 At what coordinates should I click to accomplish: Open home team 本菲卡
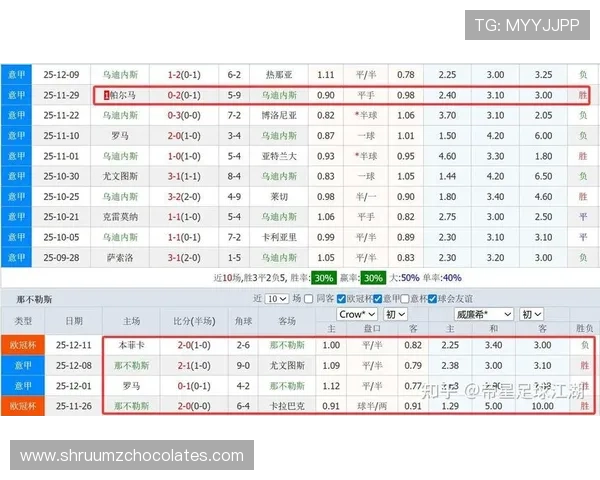[x=131, y=345]
